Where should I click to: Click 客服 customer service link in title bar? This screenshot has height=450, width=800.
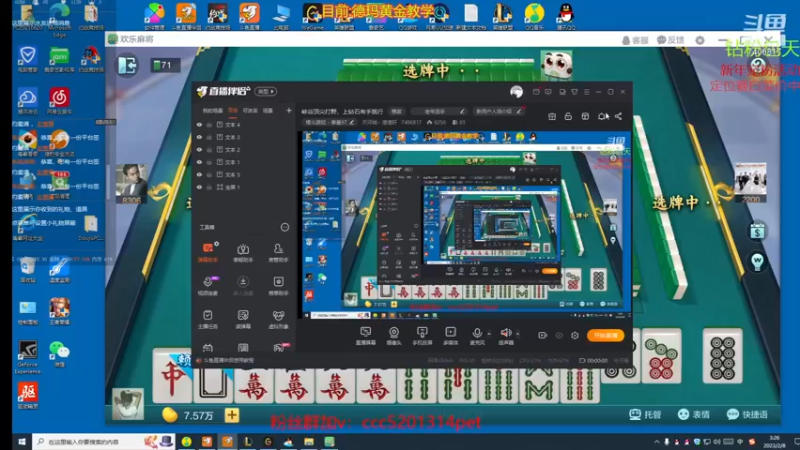click(635, 40)
